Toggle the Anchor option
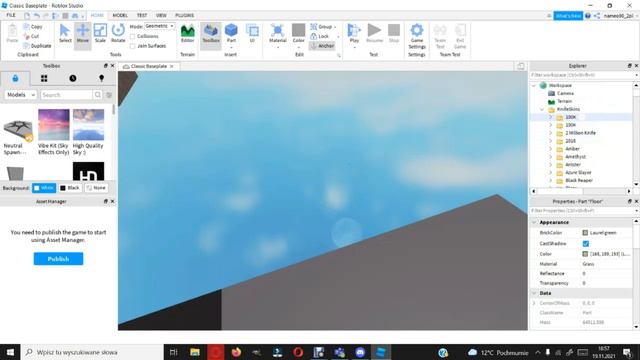This screenshot has height=360, width=640. 322,46
